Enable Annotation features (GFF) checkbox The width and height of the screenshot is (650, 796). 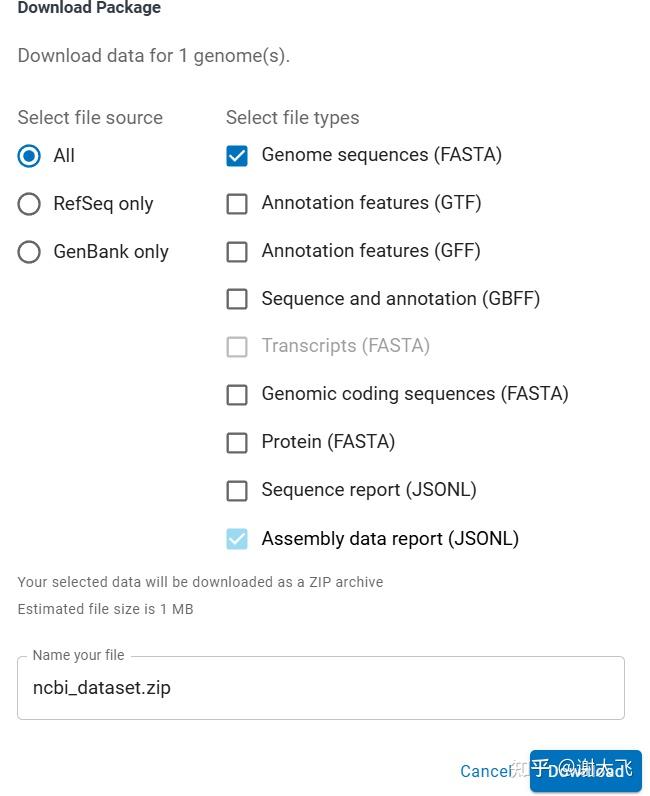click(237, 252)
